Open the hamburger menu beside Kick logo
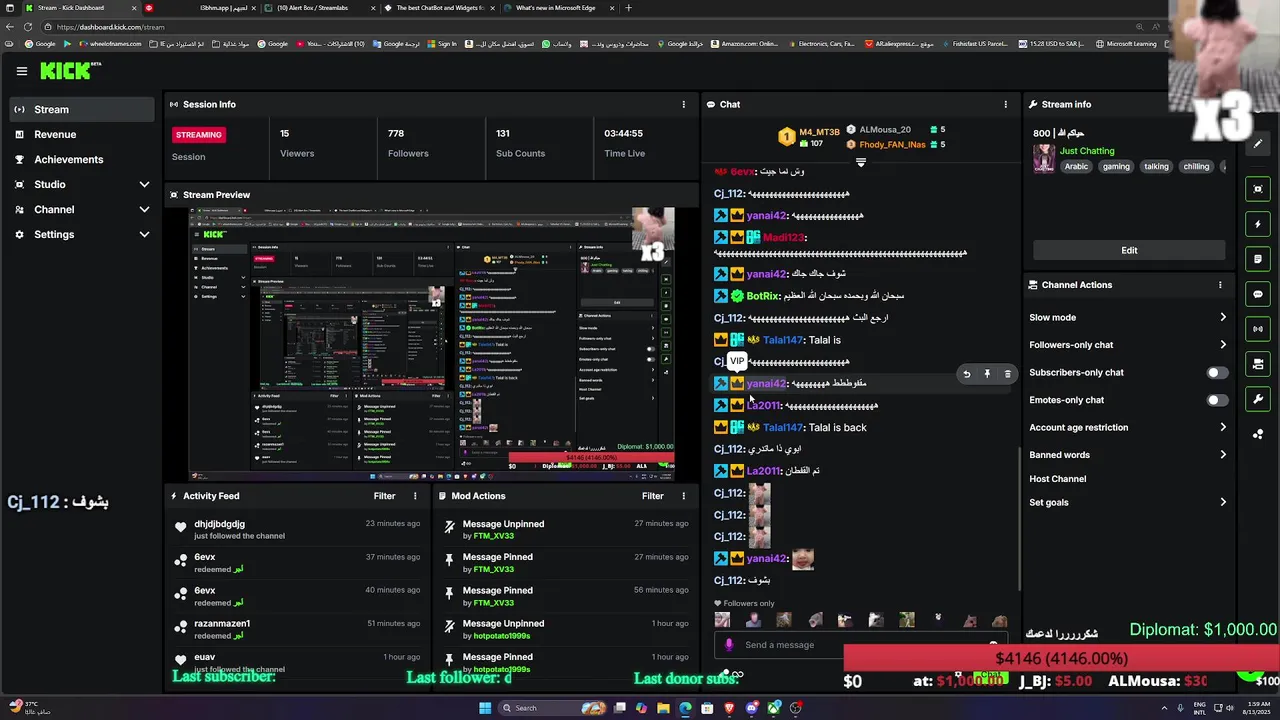 tap(21, 71)
